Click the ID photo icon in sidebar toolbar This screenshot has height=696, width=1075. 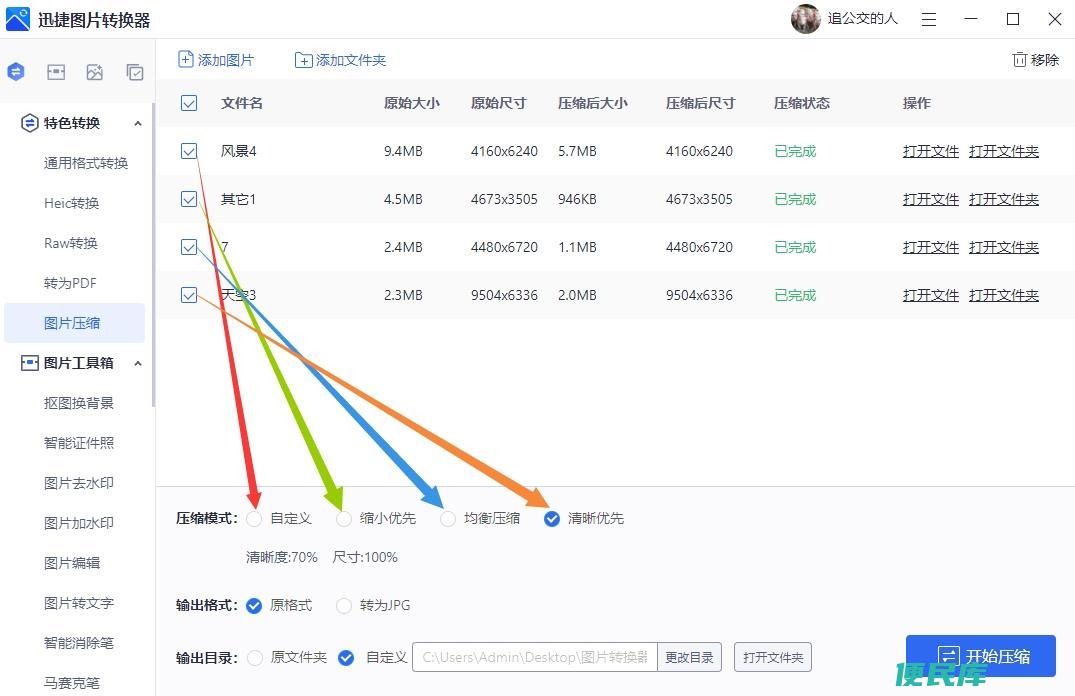coord(56,72)
